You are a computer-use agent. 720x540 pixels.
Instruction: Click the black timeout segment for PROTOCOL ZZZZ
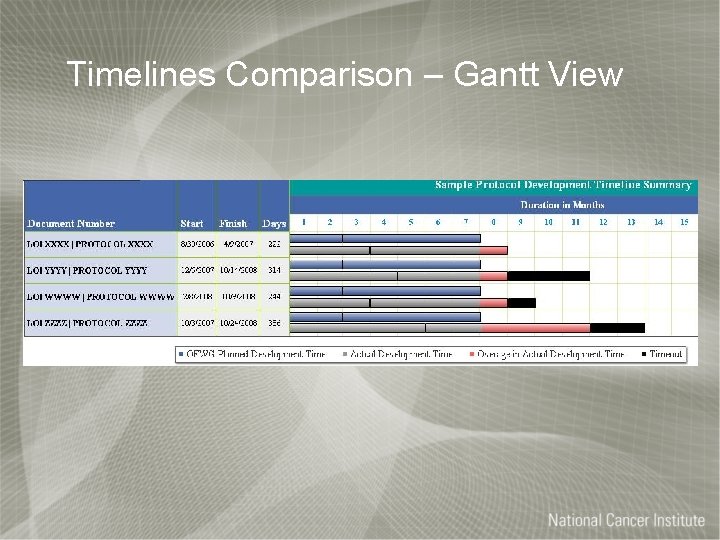click(x=618, y=328)
